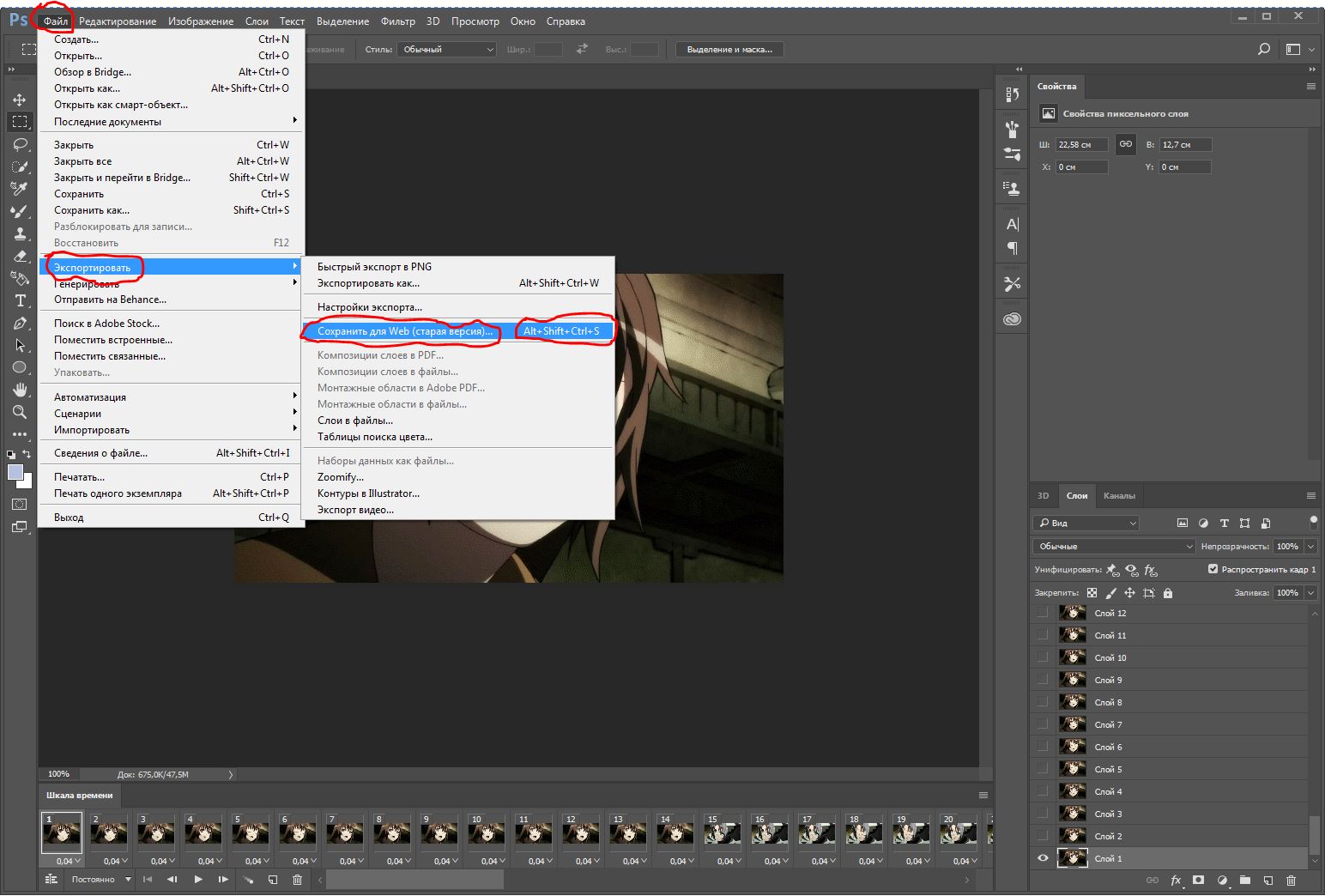The width and height of the screenshot is (1325, 896).
Task: Open frame 5 delay 0,04 dropdown
Action: pos(257,861)
